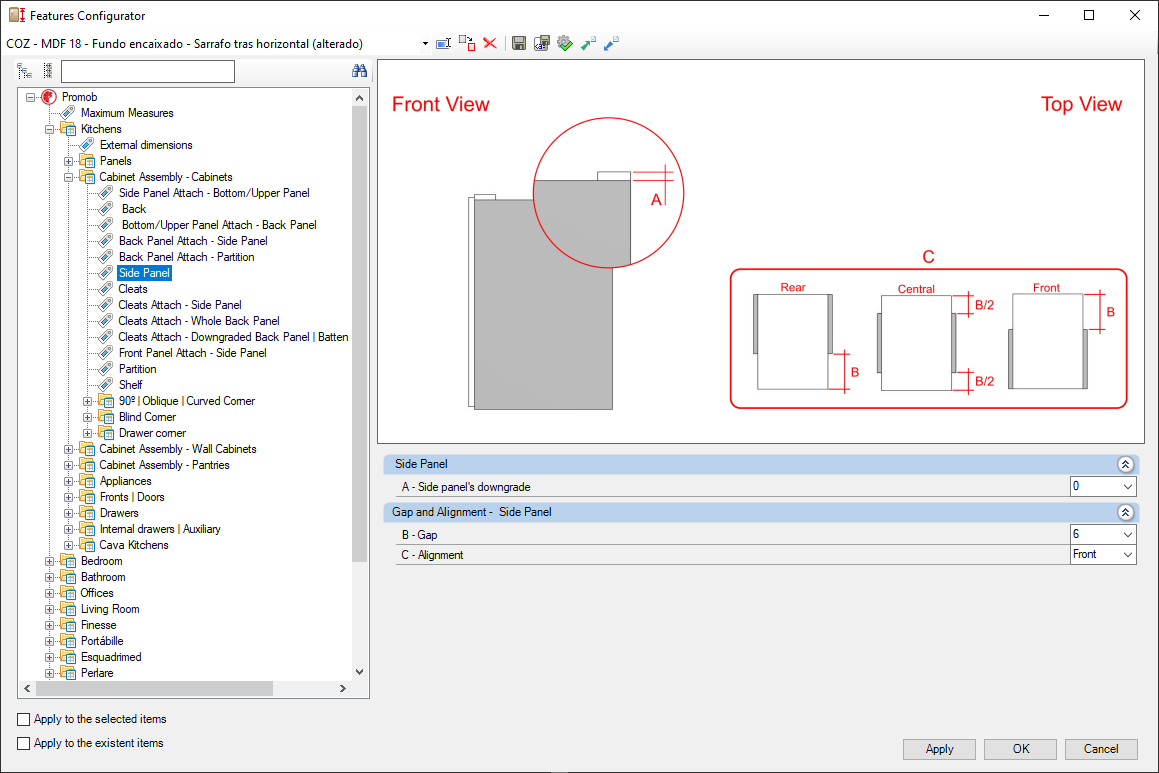This screenshot has height=773, width=1159.
Task: Click the Appliances folder icon
Action: 87,481
